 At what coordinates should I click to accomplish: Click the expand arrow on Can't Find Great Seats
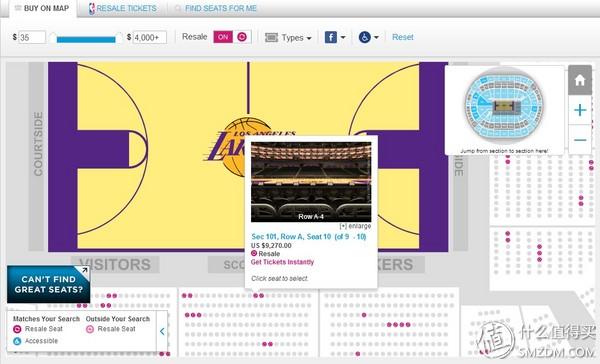[x=84, y=270]
